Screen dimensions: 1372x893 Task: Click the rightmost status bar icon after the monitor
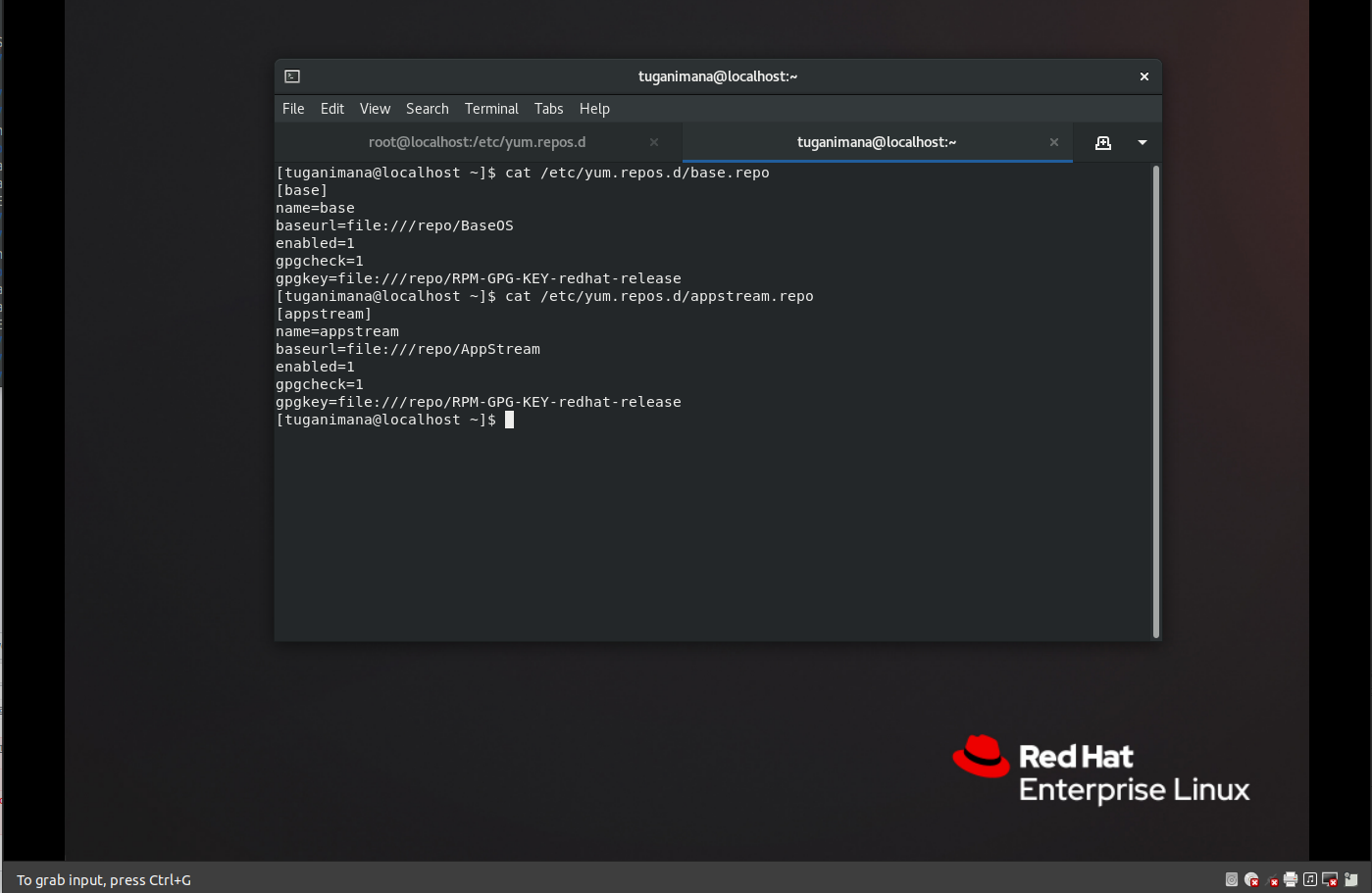click(1351, 879)
